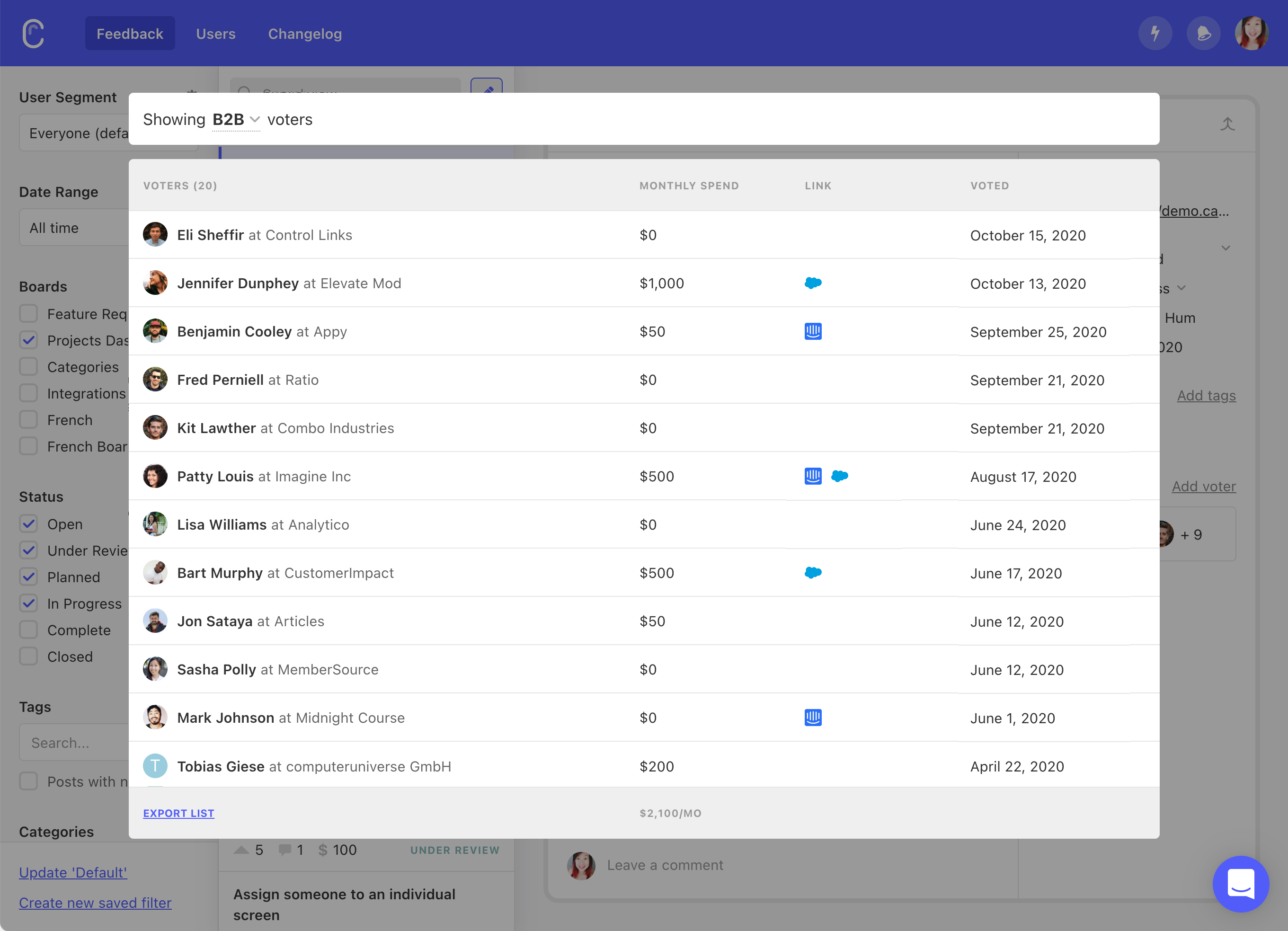Viewport: 1288px width, 931px height.
Task: Click Bart Murphy's avatar
Action: tap(155, 572)
